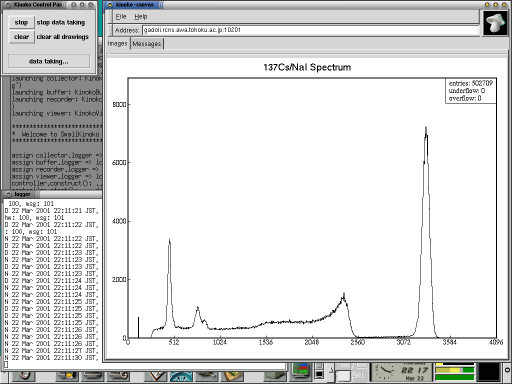Click the 'launching buffer' terminal line
Viewport: 512px width, 384px height.
pyautogui.click(x=57, y=92)
